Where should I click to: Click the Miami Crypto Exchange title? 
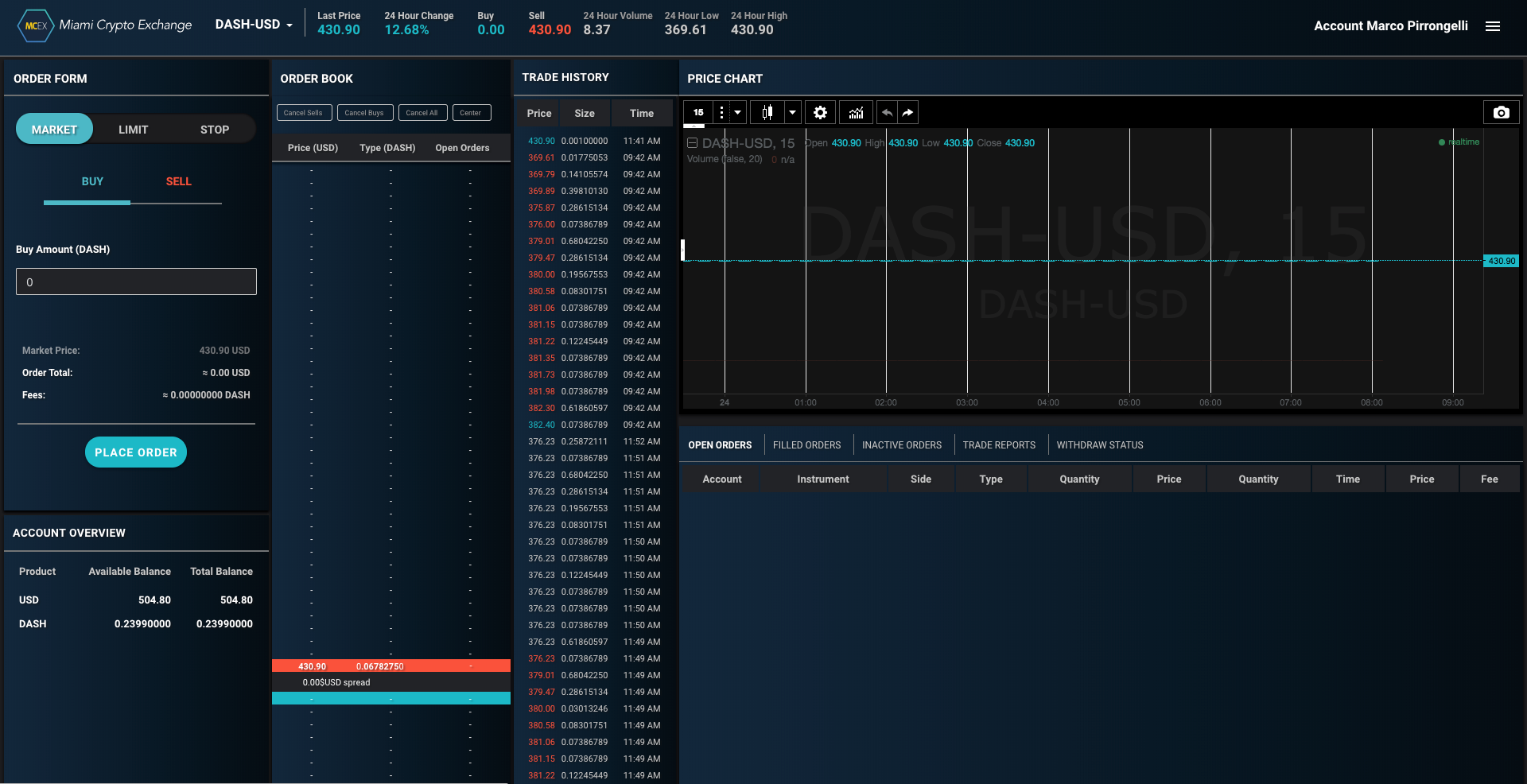click(x=125, y=25)
